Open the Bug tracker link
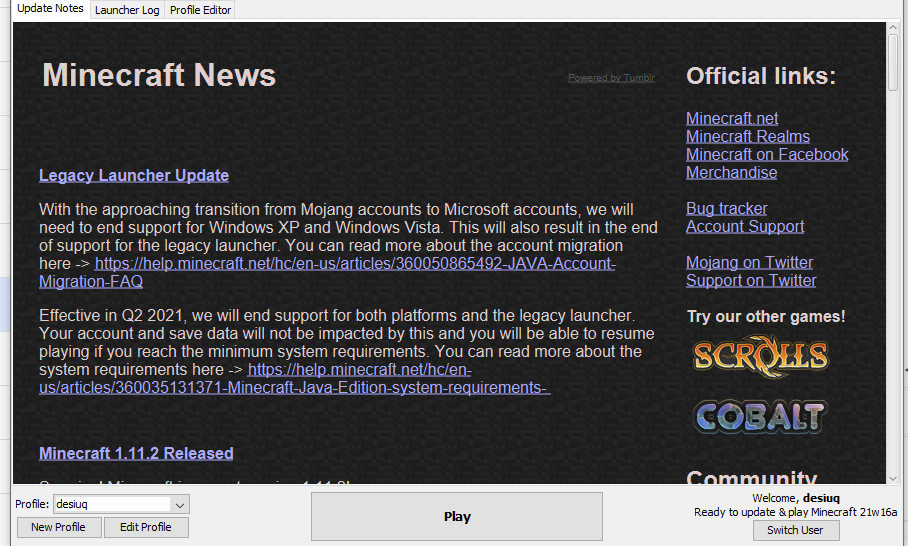 pyautogui.click(x=727, y=208)
